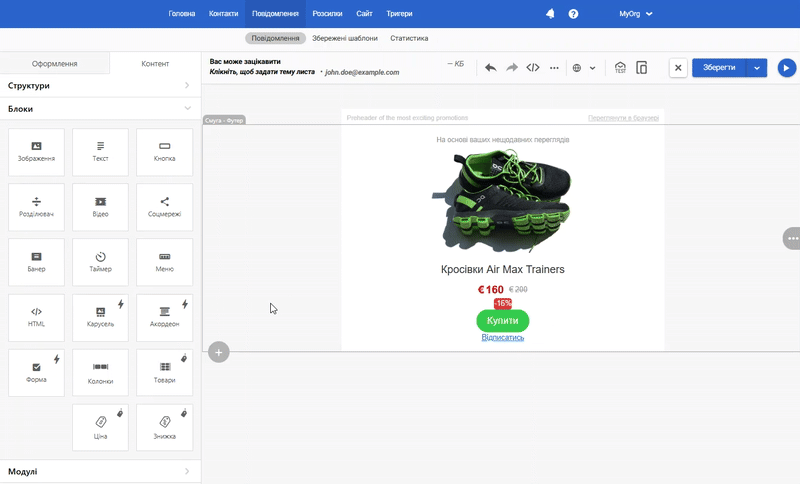Open mobile preview icon
The width and height of the screenshot is (800, 484).
pyautogui.click(x=641, y=67)
